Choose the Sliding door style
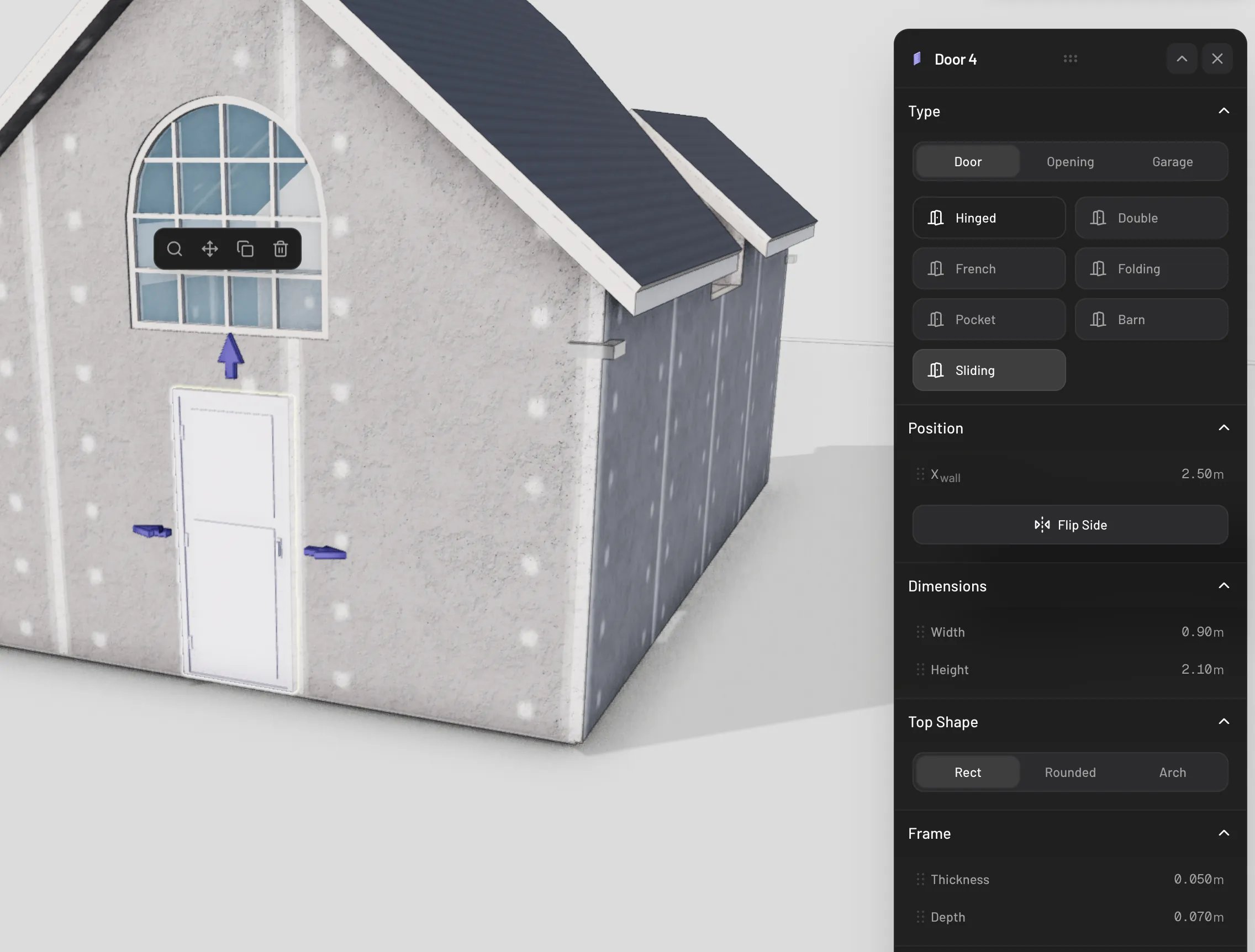This screenshot has width=1255, height=952. pyautogui.click(x=989, y=370)
